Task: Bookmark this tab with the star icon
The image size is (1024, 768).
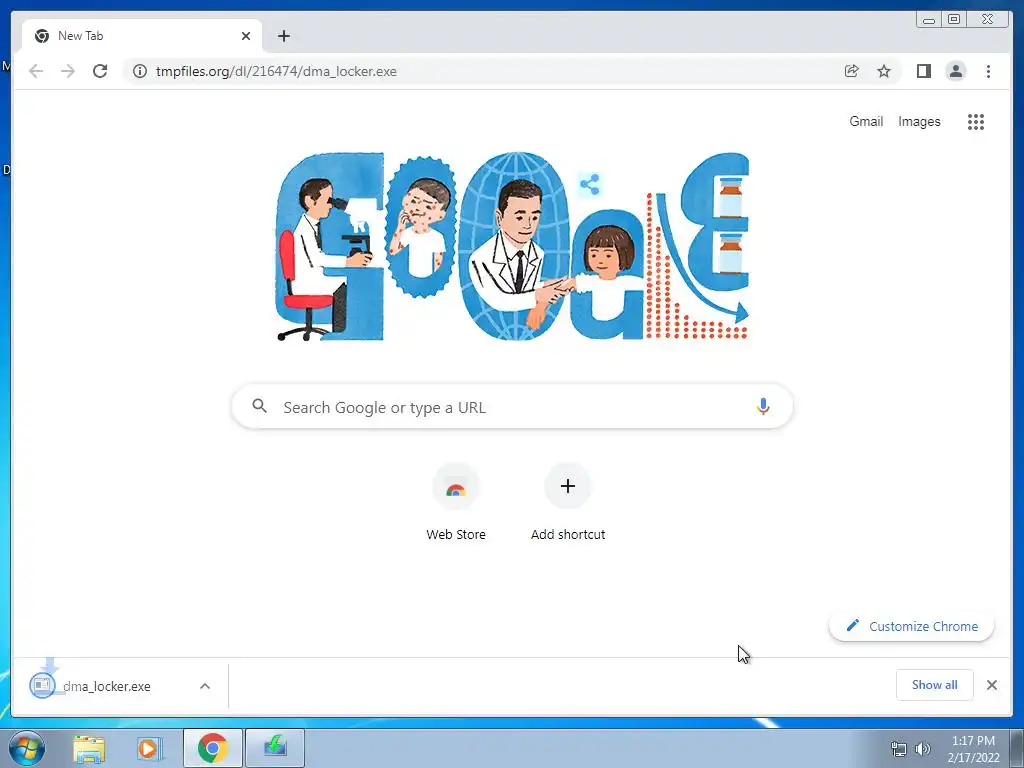Action: click(884, 71)
